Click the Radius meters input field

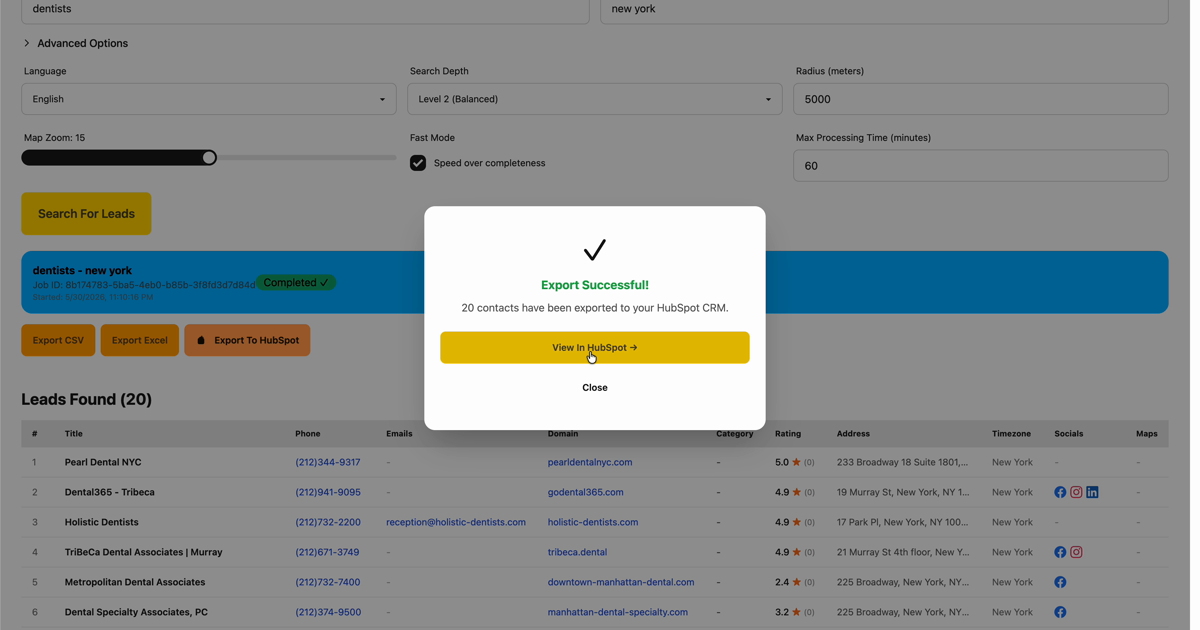coord(980,99)
